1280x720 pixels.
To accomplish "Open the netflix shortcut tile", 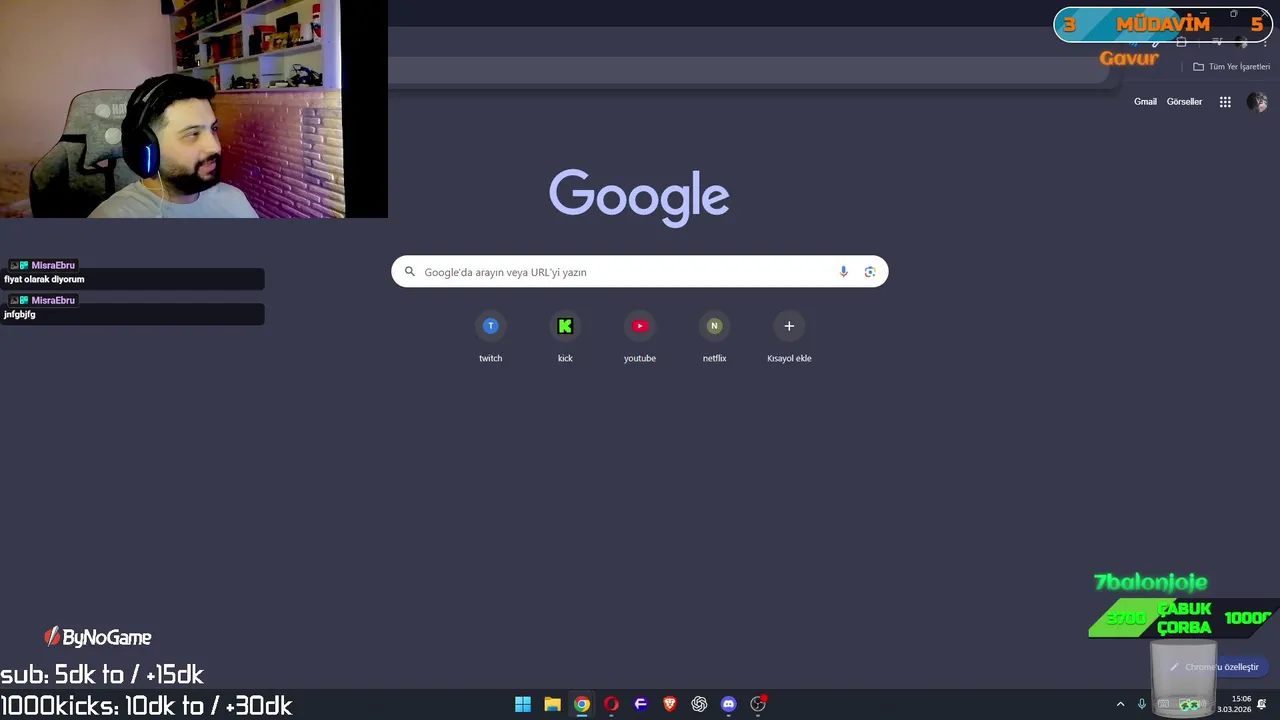I will coord(714,337).
